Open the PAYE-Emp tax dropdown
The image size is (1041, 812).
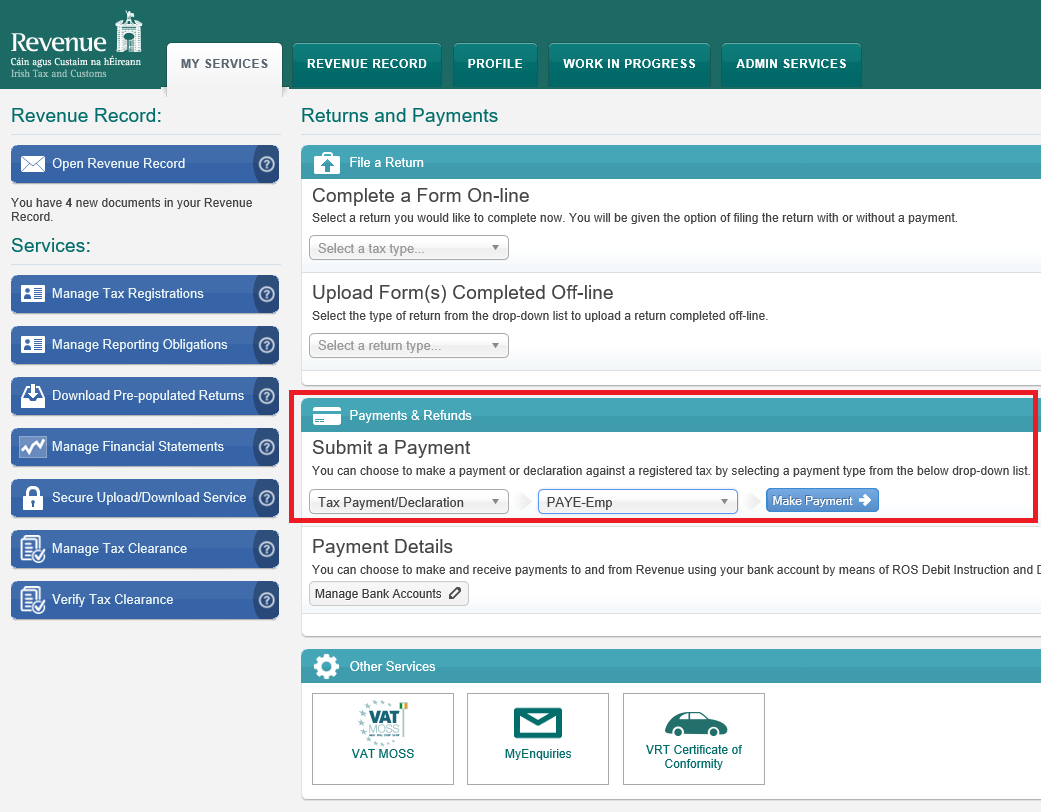click(x=637, y=502)
